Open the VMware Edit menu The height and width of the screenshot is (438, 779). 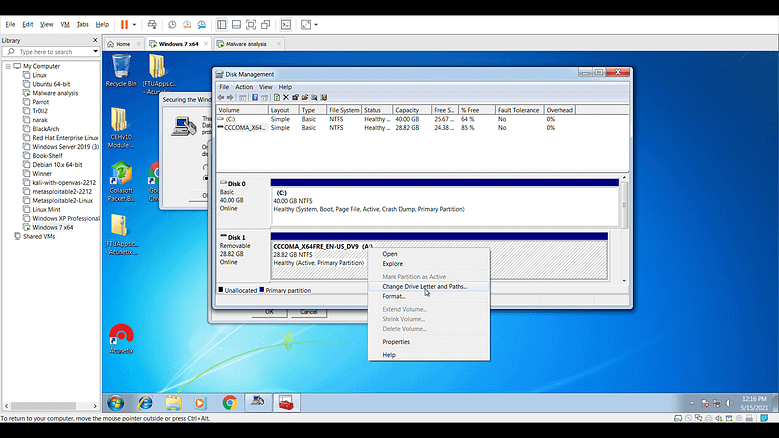click(x=28, y=24)
